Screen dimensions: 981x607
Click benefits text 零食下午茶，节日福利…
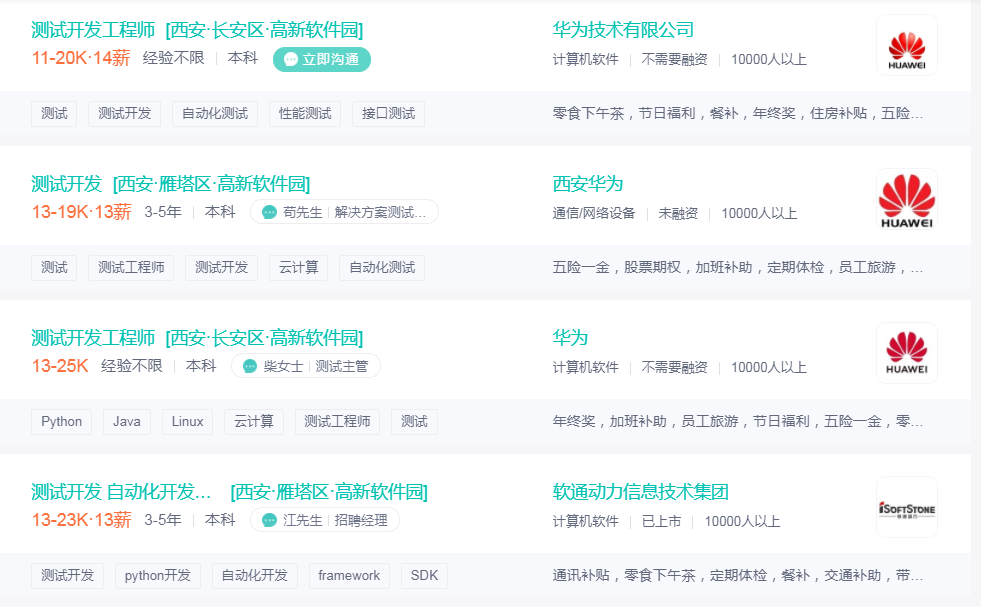tap(738, 114)
